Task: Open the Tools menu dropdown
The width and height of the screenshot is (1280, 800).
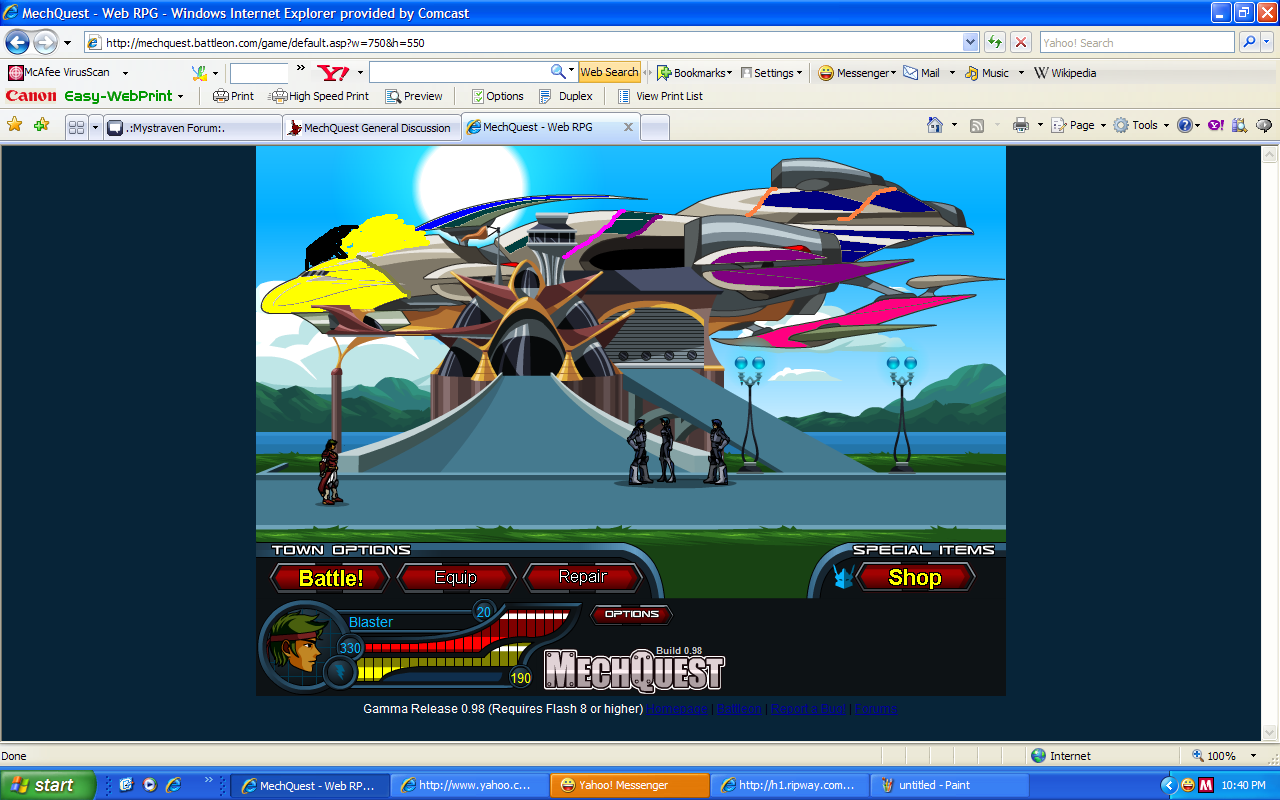Action: click(x=1165, y=126)
